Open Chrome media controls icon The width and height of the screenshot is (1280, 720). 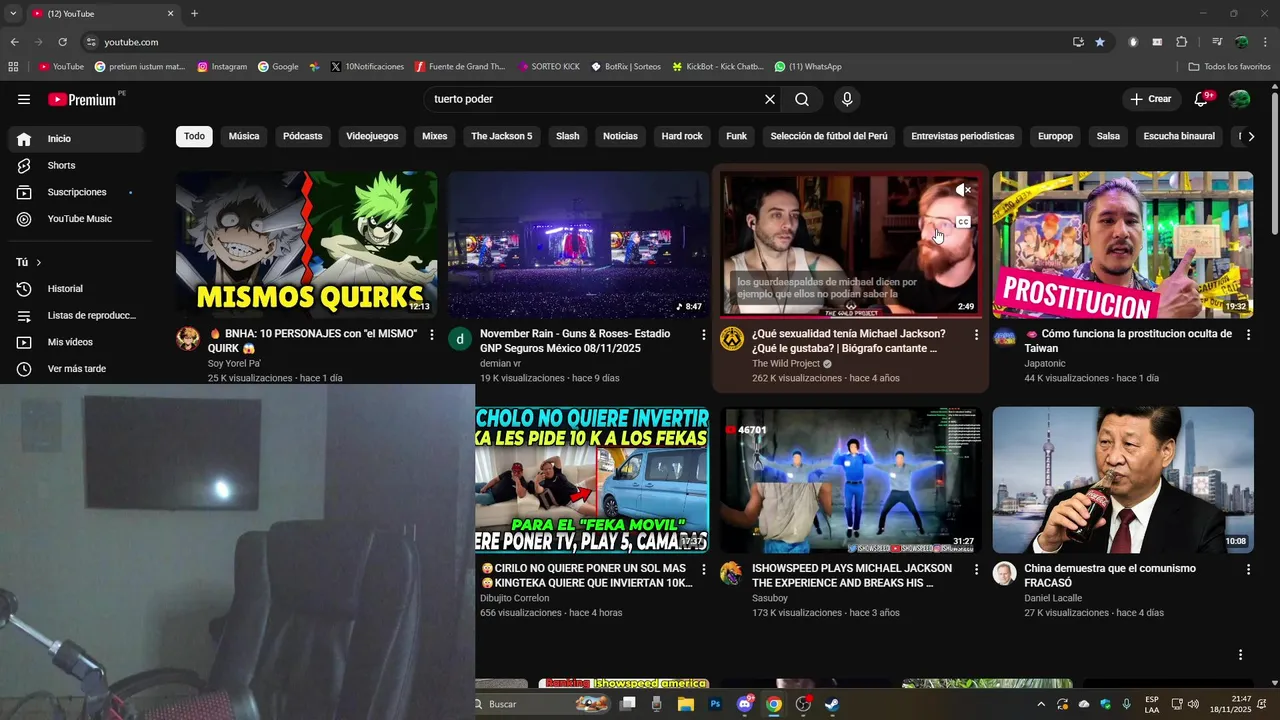[1217, 42]
